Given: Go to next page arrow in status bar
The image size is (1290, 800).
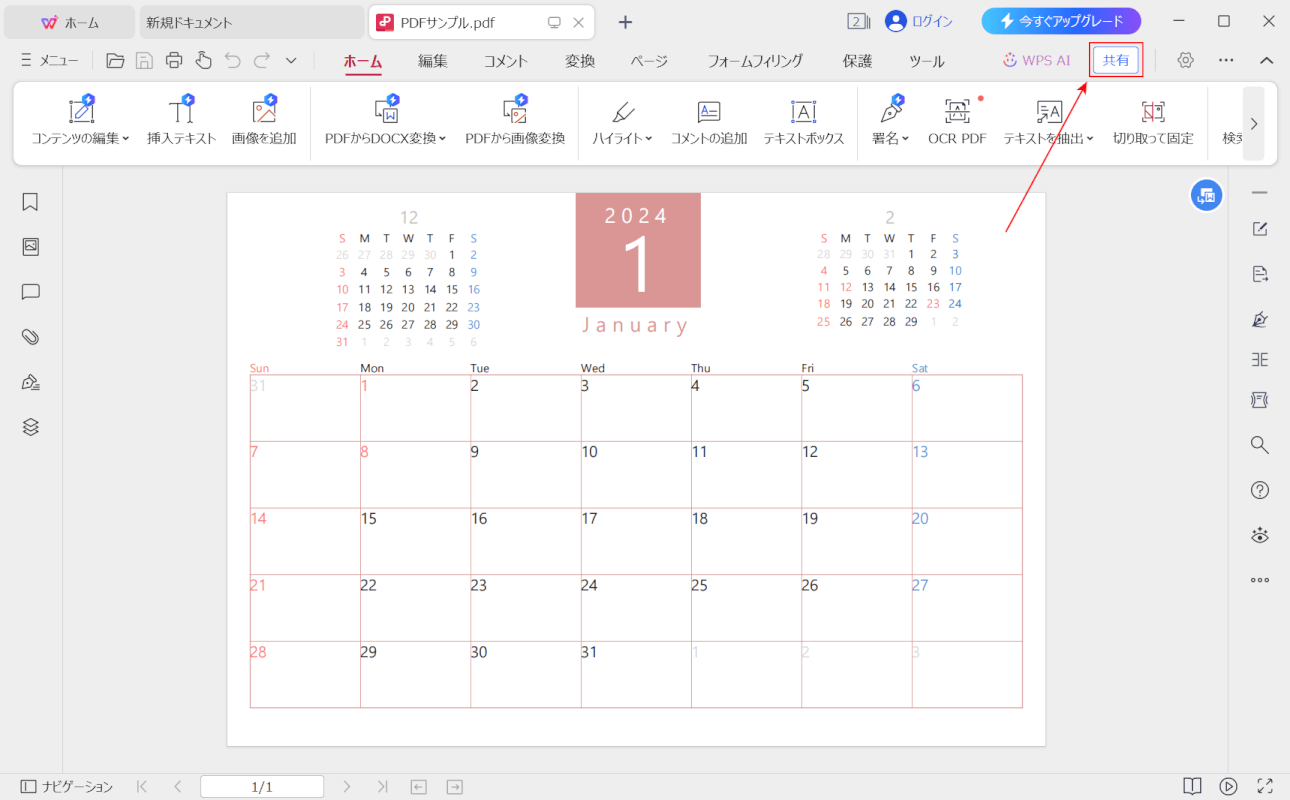Looking at the screenshot, I should click(347, 787).
